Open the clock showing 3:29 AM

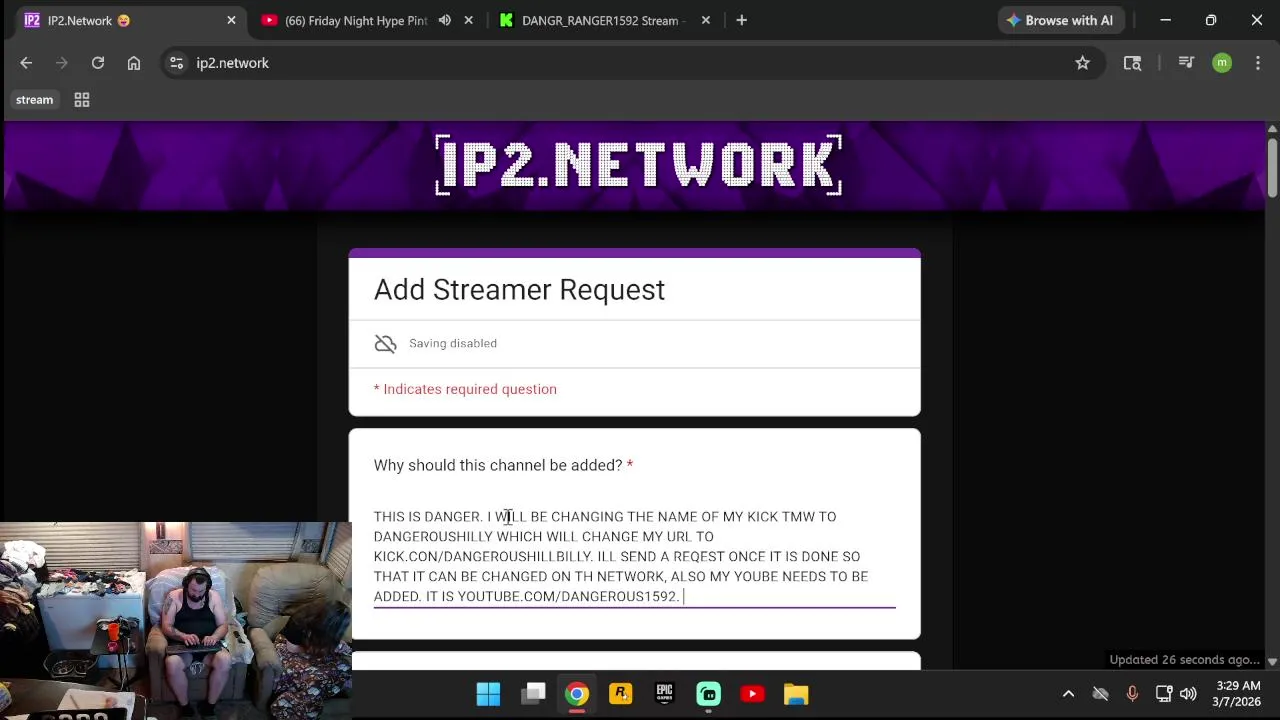pos(1238,694)
